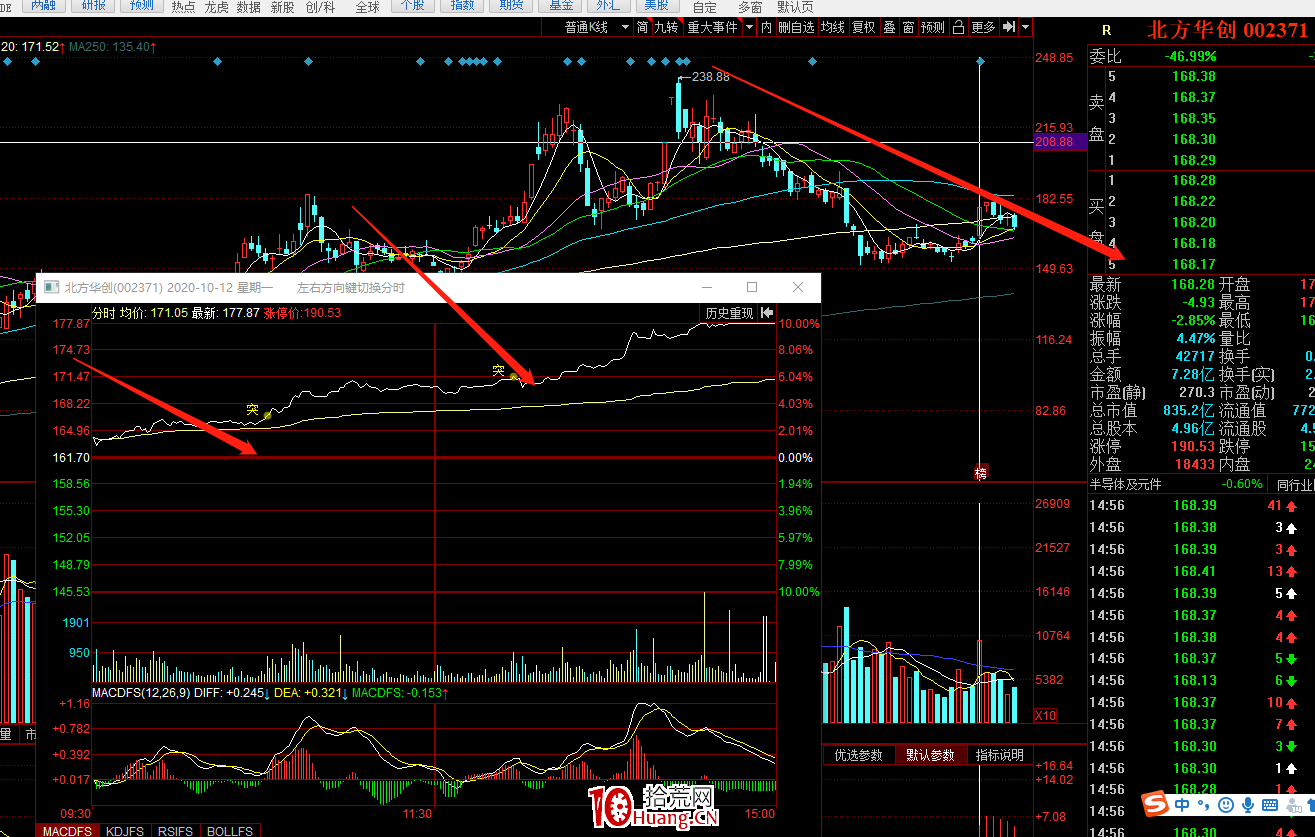This screenshot has height=837, width=1315.
Task: Switch to the RSIFS indicator tab
Action: (x=176, y=831)
